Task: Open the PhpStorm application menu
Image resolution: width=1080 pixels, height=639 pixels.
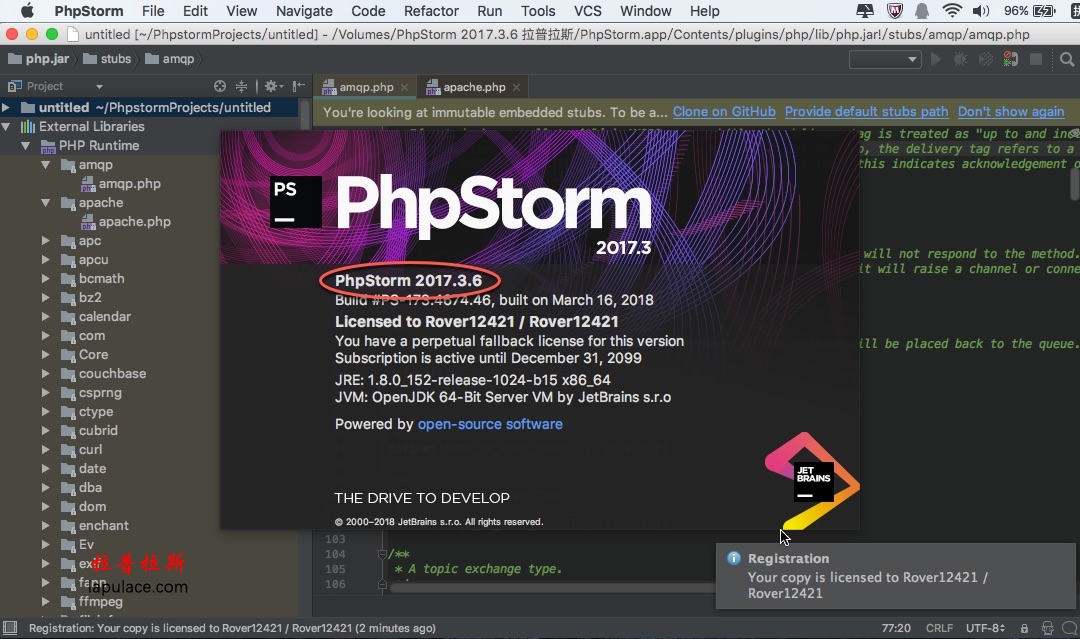Action: pos(89,11)
